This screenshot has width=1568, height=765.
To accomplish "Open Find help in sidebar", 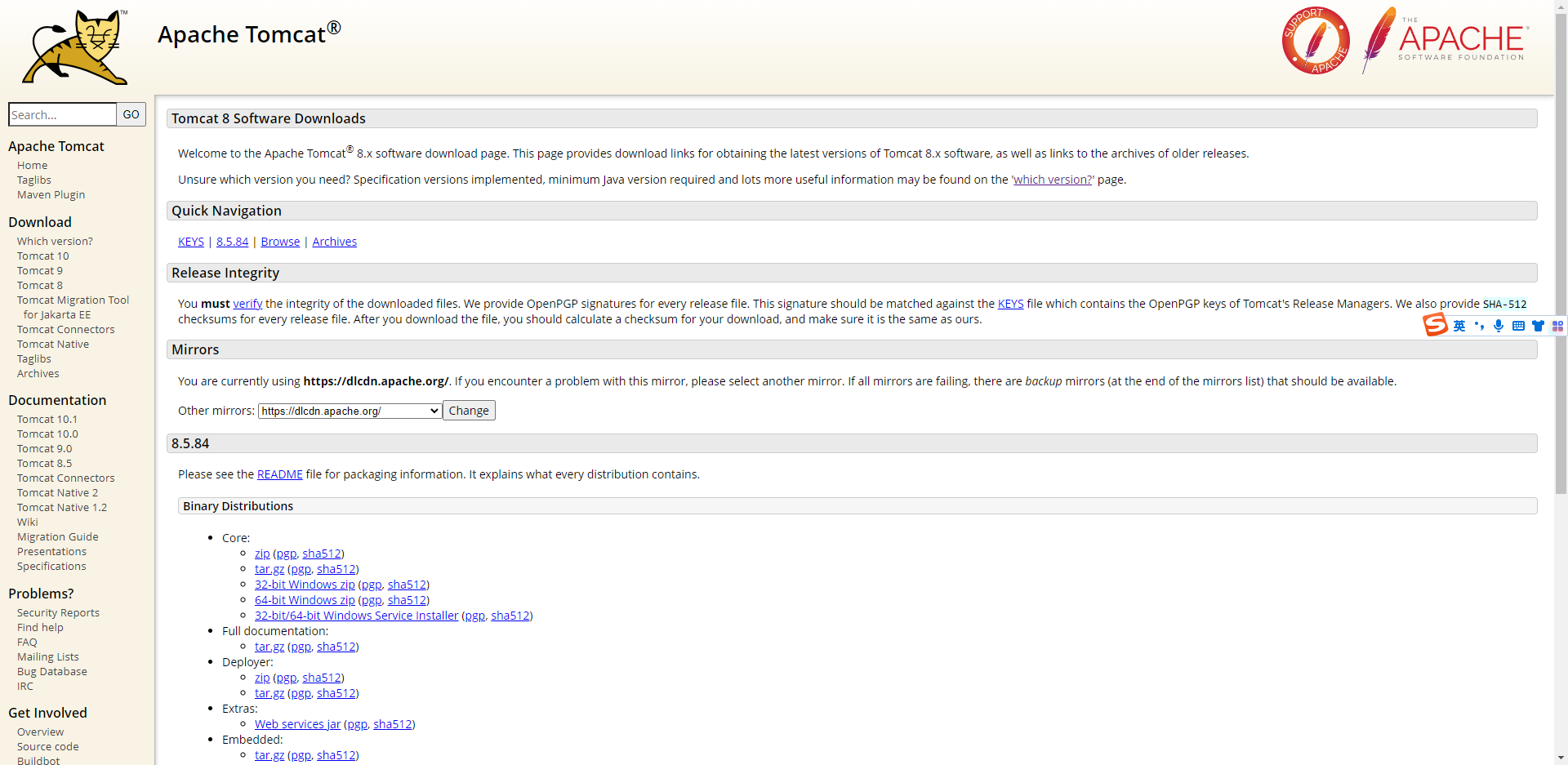I will pyautogui.click(x=40, y=627).
